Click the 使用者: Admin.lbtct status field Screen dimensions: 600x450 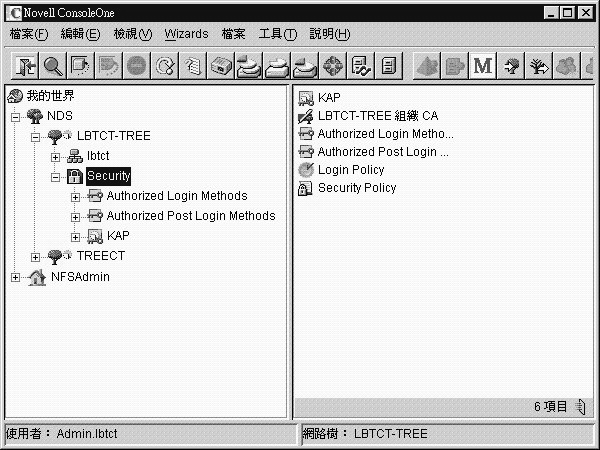150,434
